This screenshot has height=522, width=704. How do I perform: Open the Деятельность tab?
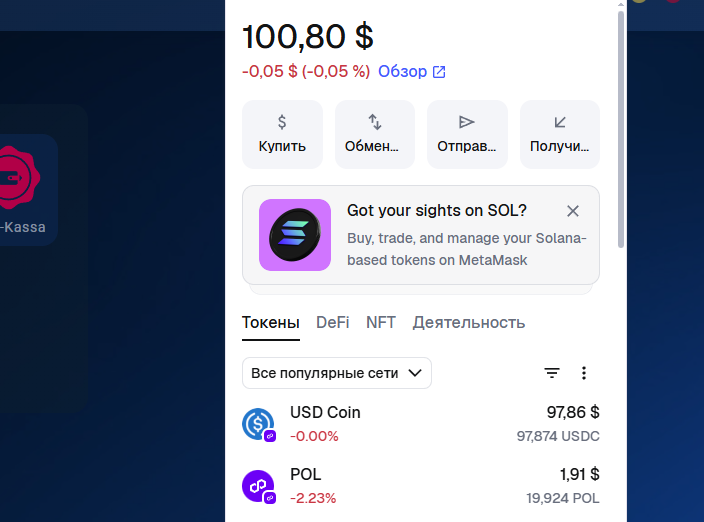(469, 323)
